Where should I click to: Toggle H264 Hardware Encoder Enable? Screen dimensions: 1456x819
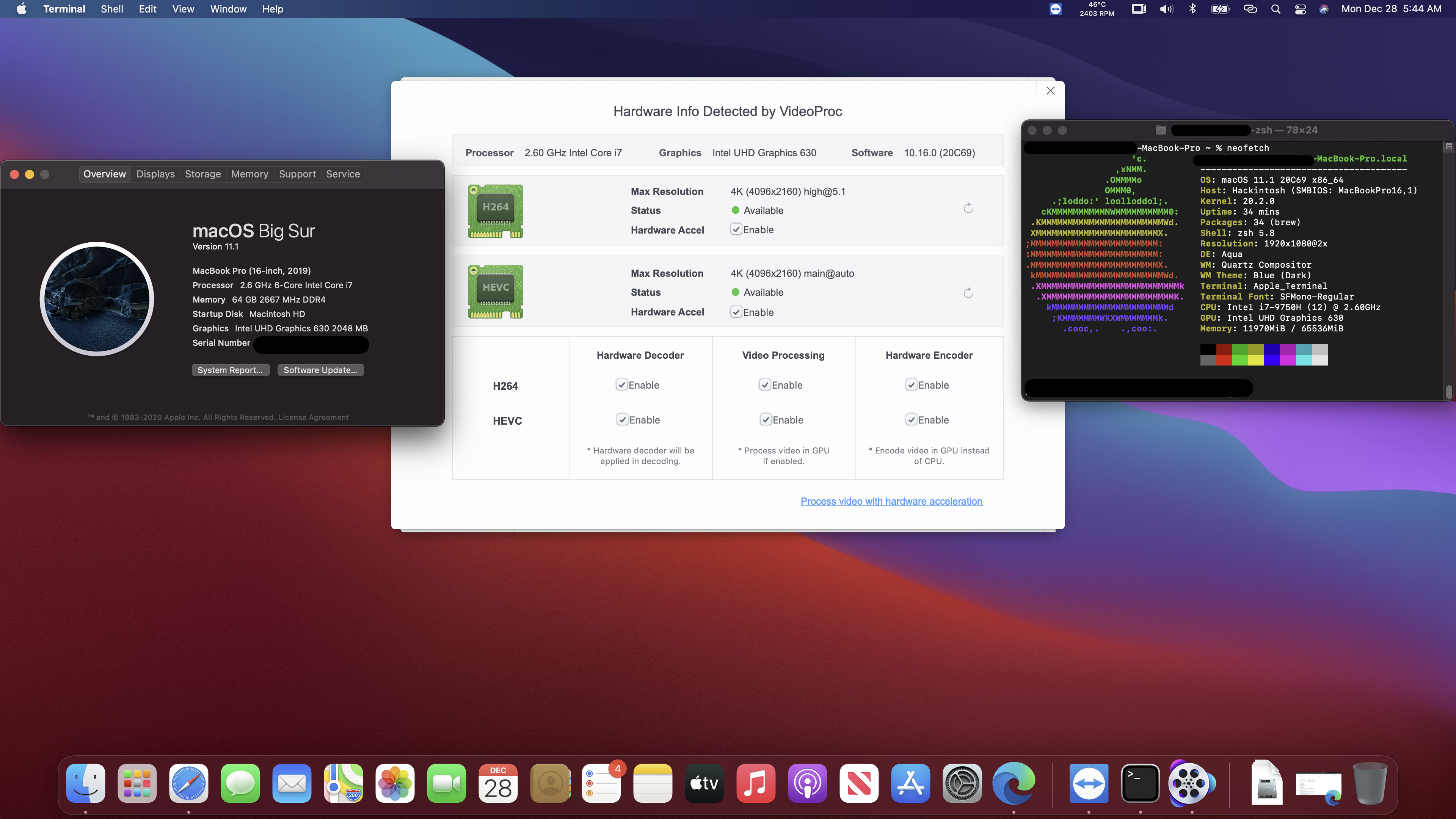(x=911, y=385)
